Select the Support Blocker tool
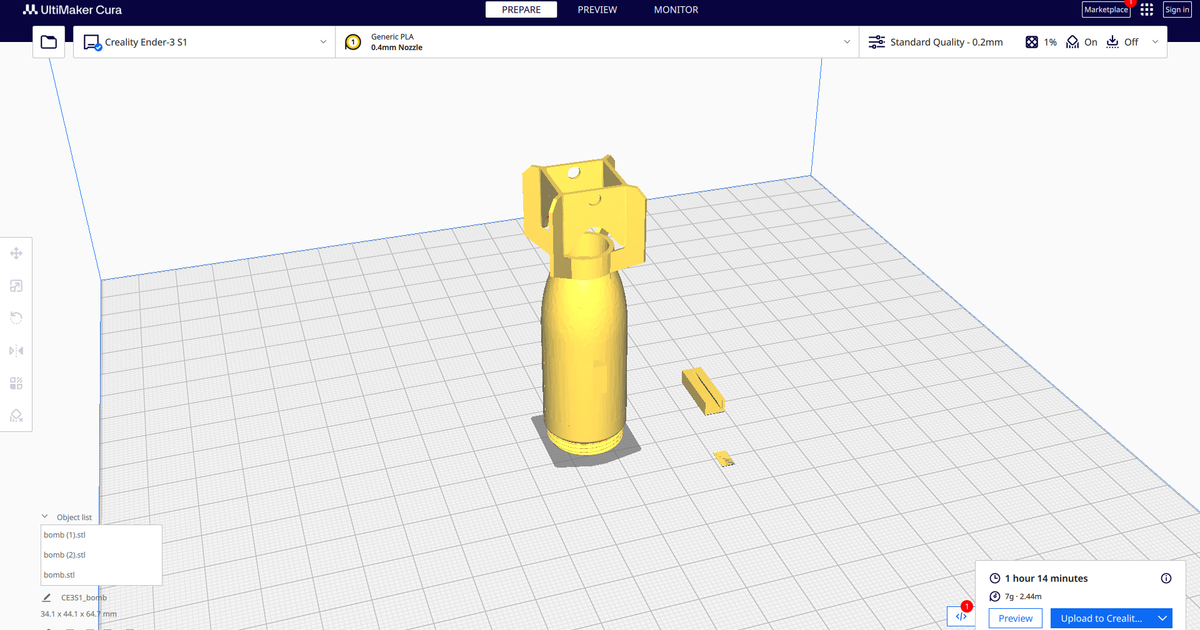1200x630 pixels. pos(16,414)
